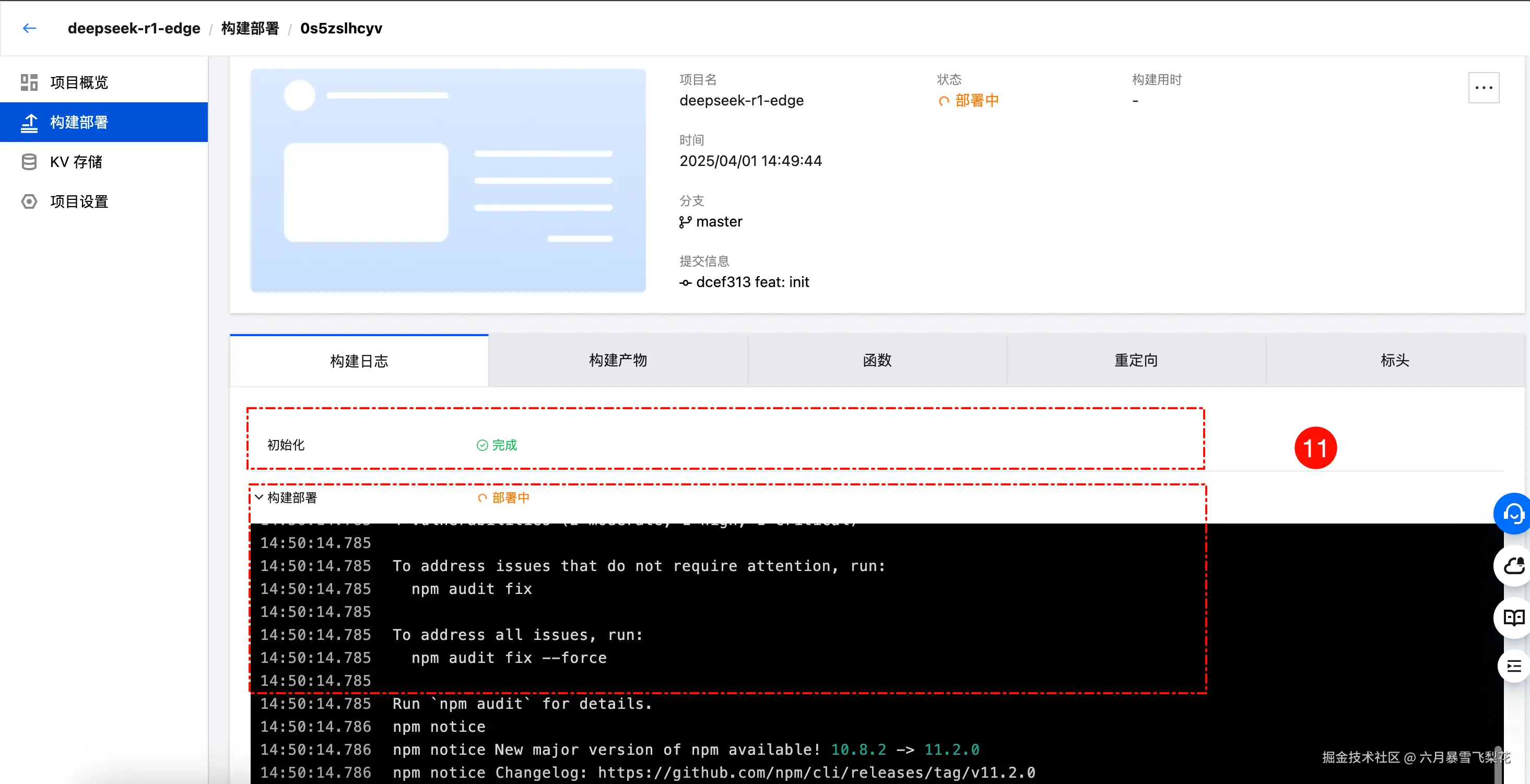Switch to the 函数 tab
Screen dimensions: 1530x784
click(877, 360)
